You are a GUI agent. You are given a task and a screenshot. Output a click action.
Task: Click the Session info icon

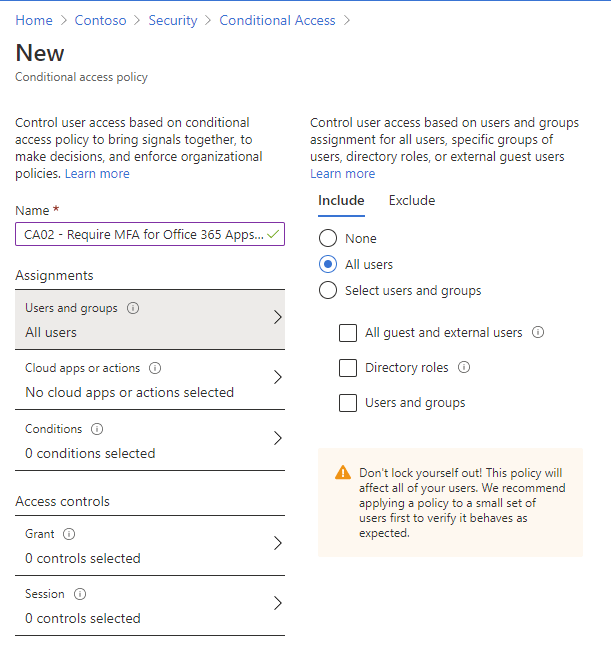tap(79, 594)
